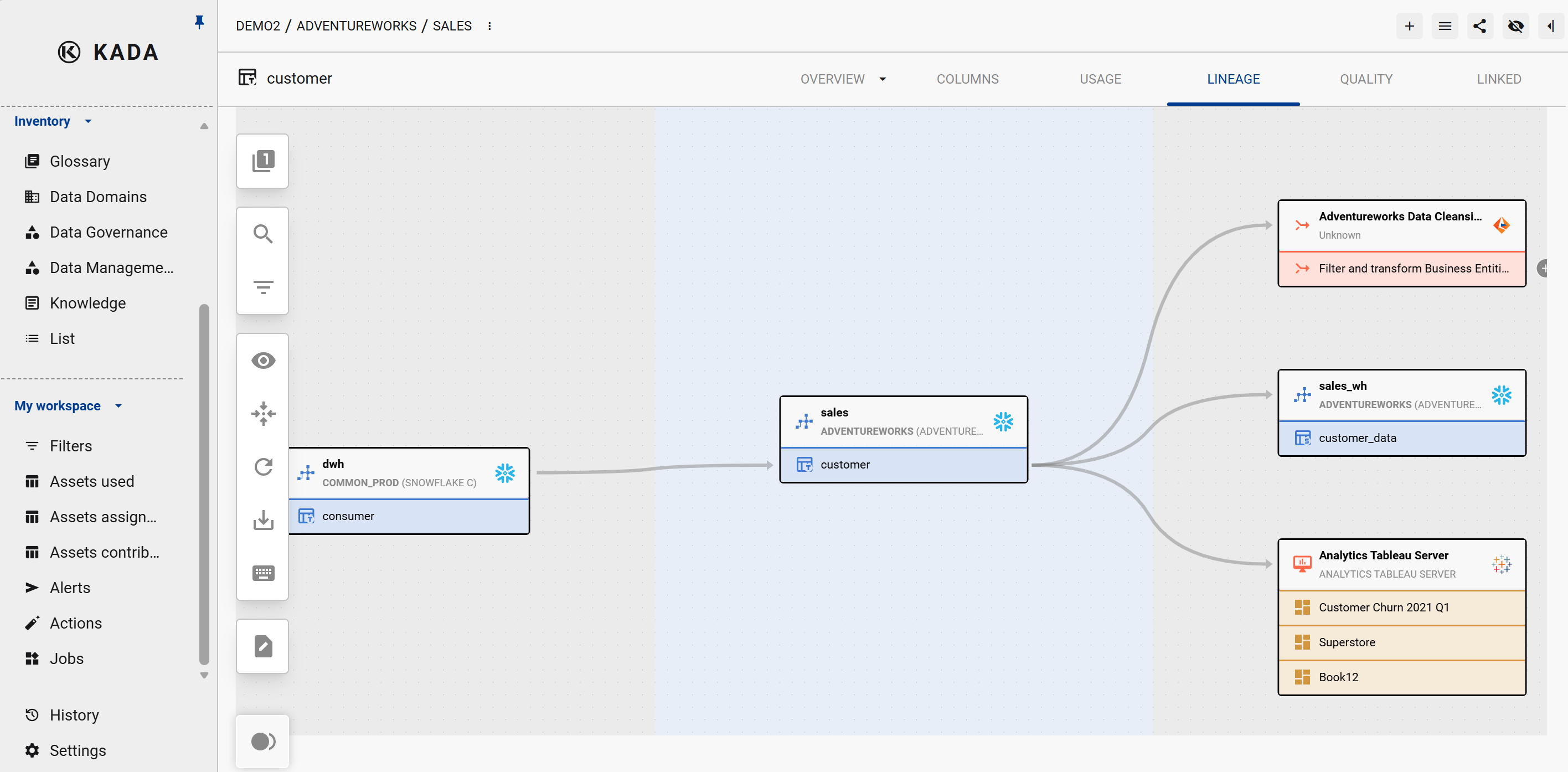This screenshot has width=1568, height=772.
Task: Open the OVERVIEW tab dropdown arrow
Action: coord(882,79)
